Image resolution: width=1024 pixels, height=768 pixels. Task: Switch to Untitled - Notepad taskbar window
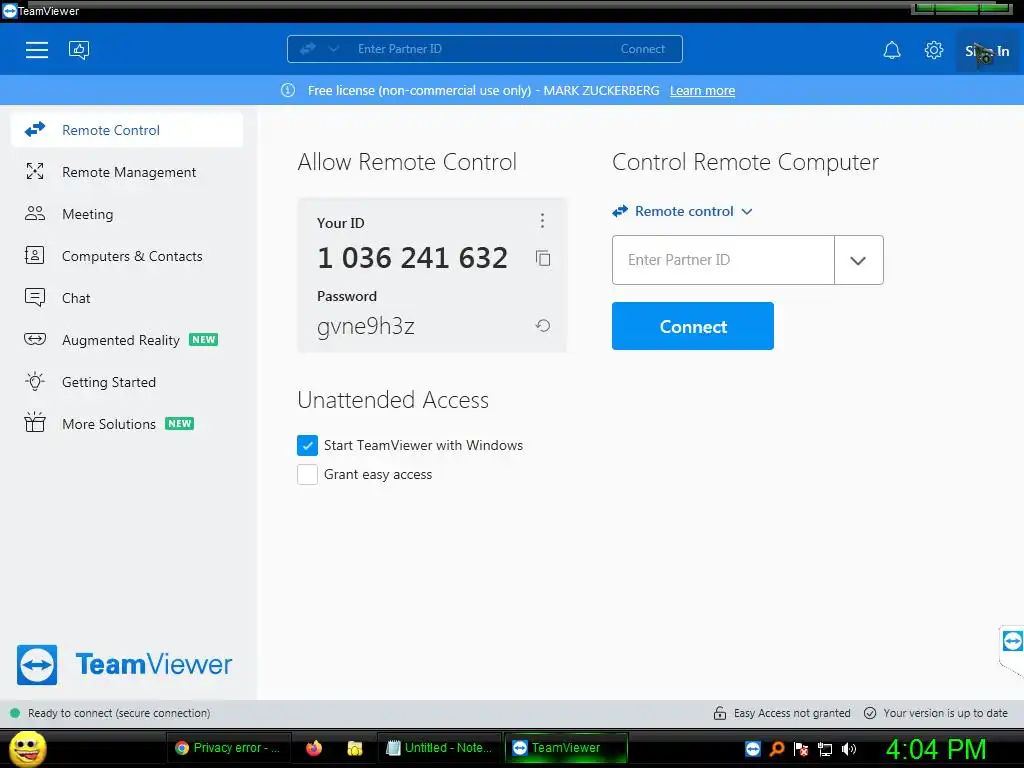coord(439,748)
